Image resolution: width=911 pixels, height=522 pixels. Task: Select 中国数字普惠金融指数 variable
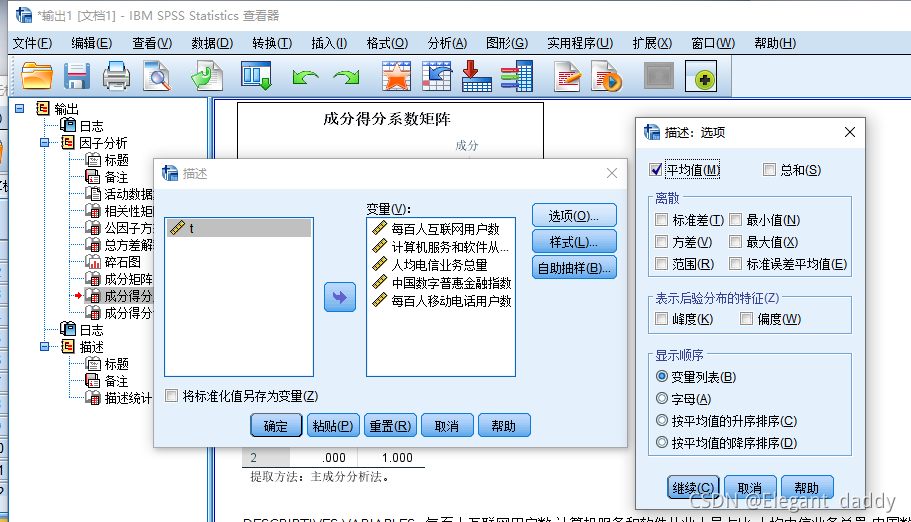(x=440, y=283)
